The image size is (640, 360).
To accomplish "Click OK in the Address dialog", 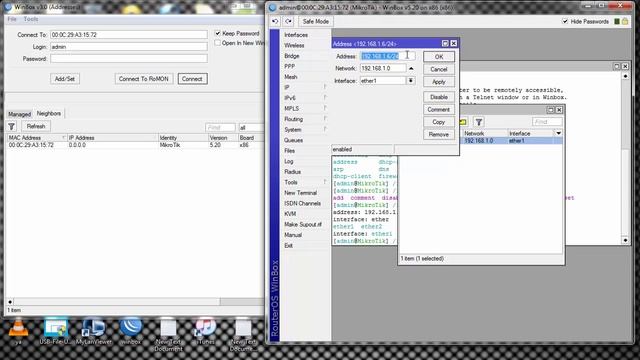I will point(439,57).
